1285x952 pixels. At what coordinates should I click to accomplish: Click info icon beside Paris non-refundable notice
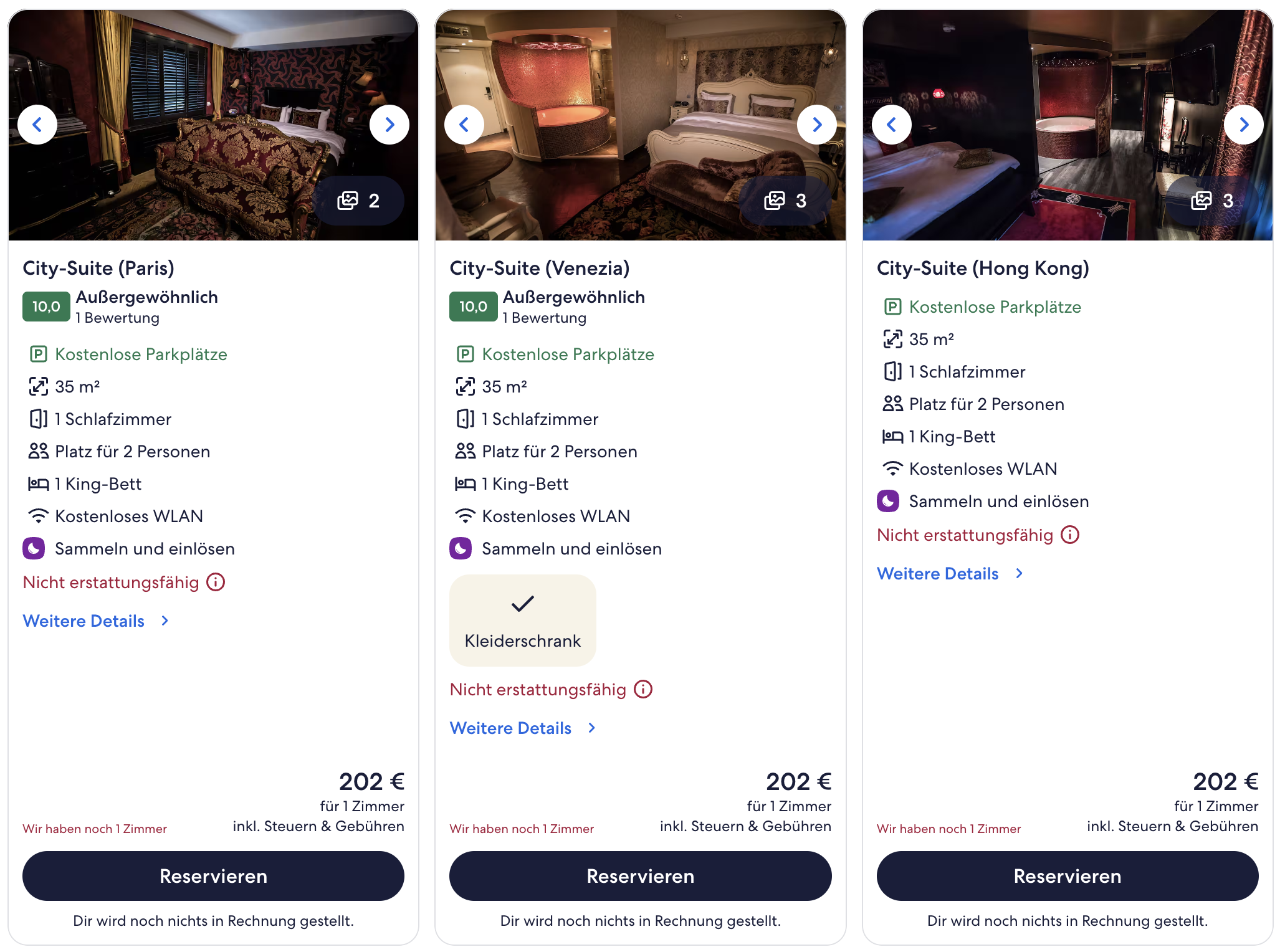pyautogui.click(x=216, y=583)
